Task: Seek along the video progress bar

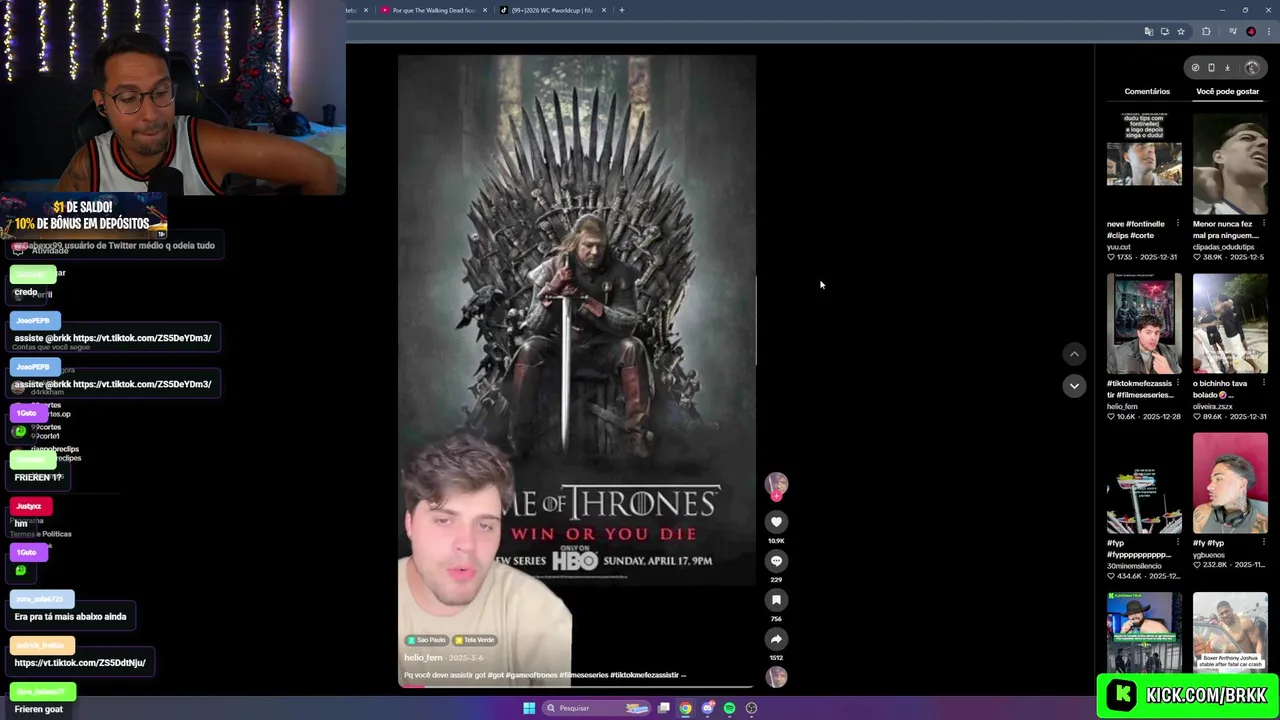Action: click(x=576, y=687)
